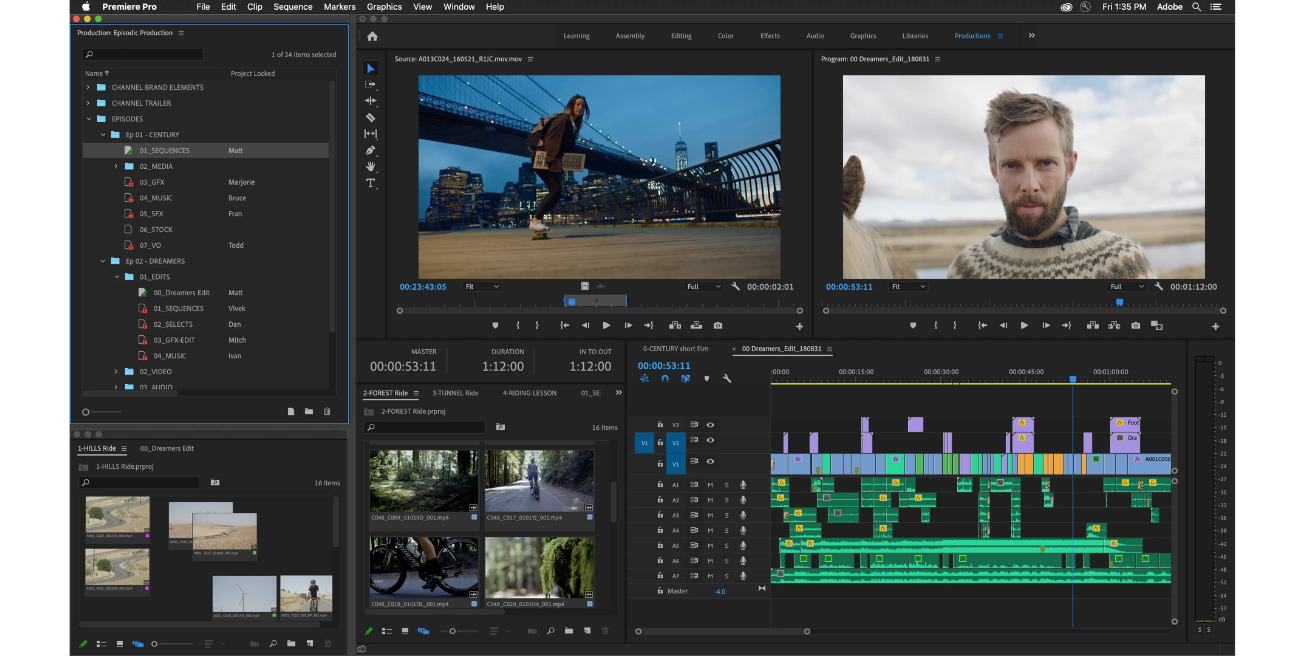
Task: Select the Hand tool
Action: (370, 166)
